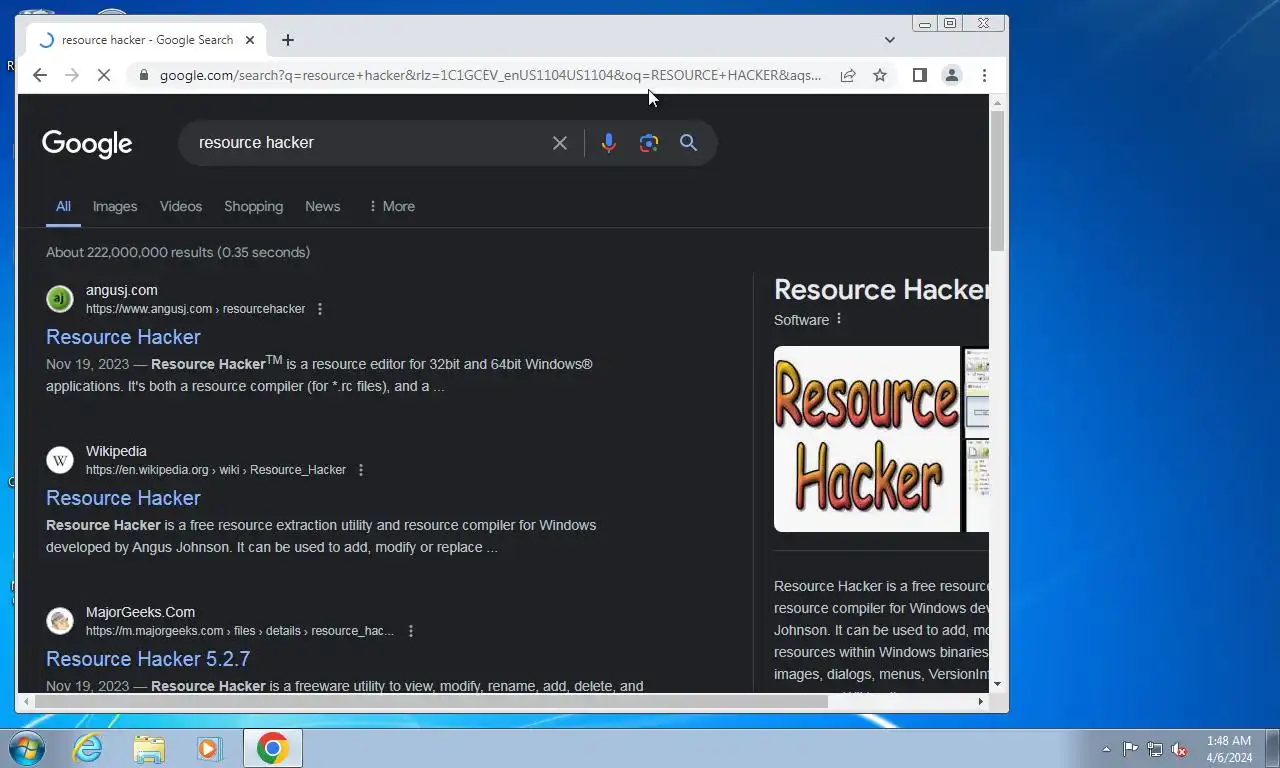Click the Wikipedia site favicon
The image size is (1280, 768).
[60, 460]
